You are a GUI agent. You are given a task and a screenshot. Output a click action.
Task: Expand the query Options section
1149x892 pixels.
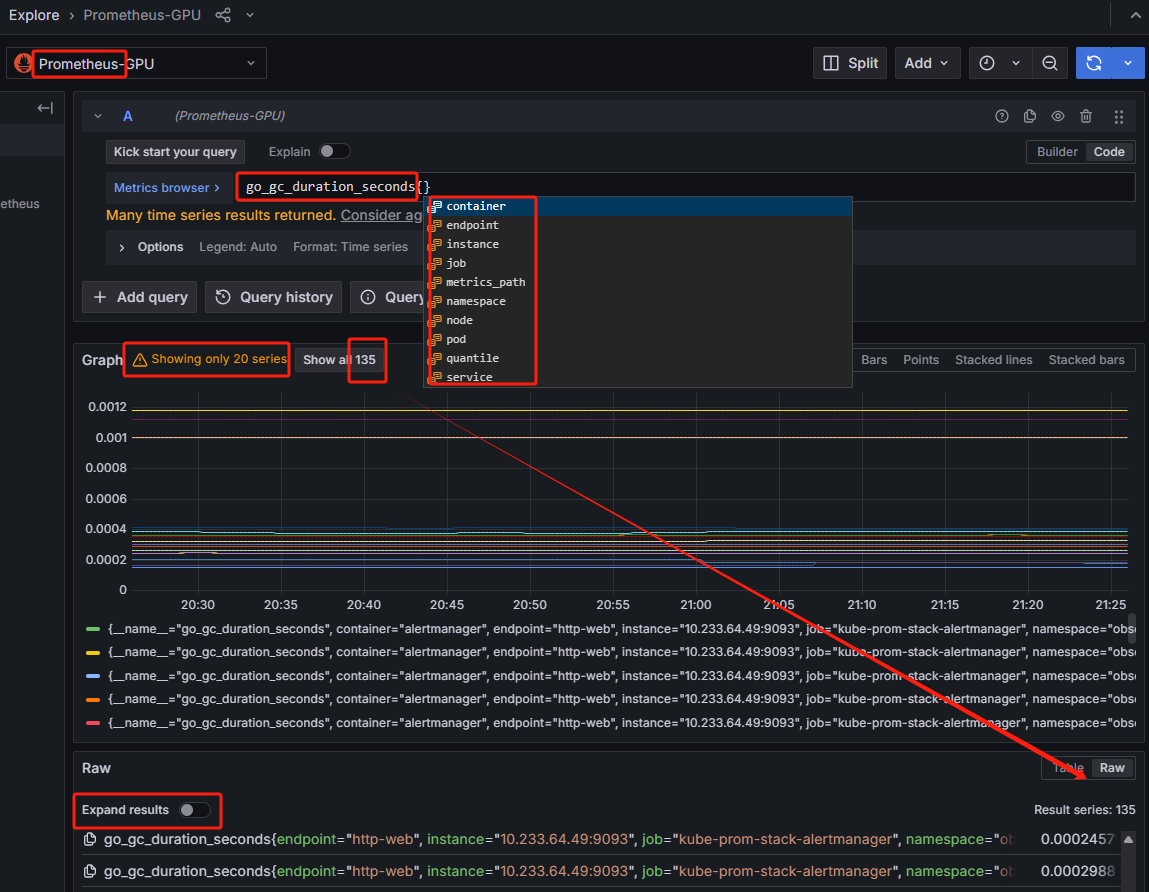[151, 247]
